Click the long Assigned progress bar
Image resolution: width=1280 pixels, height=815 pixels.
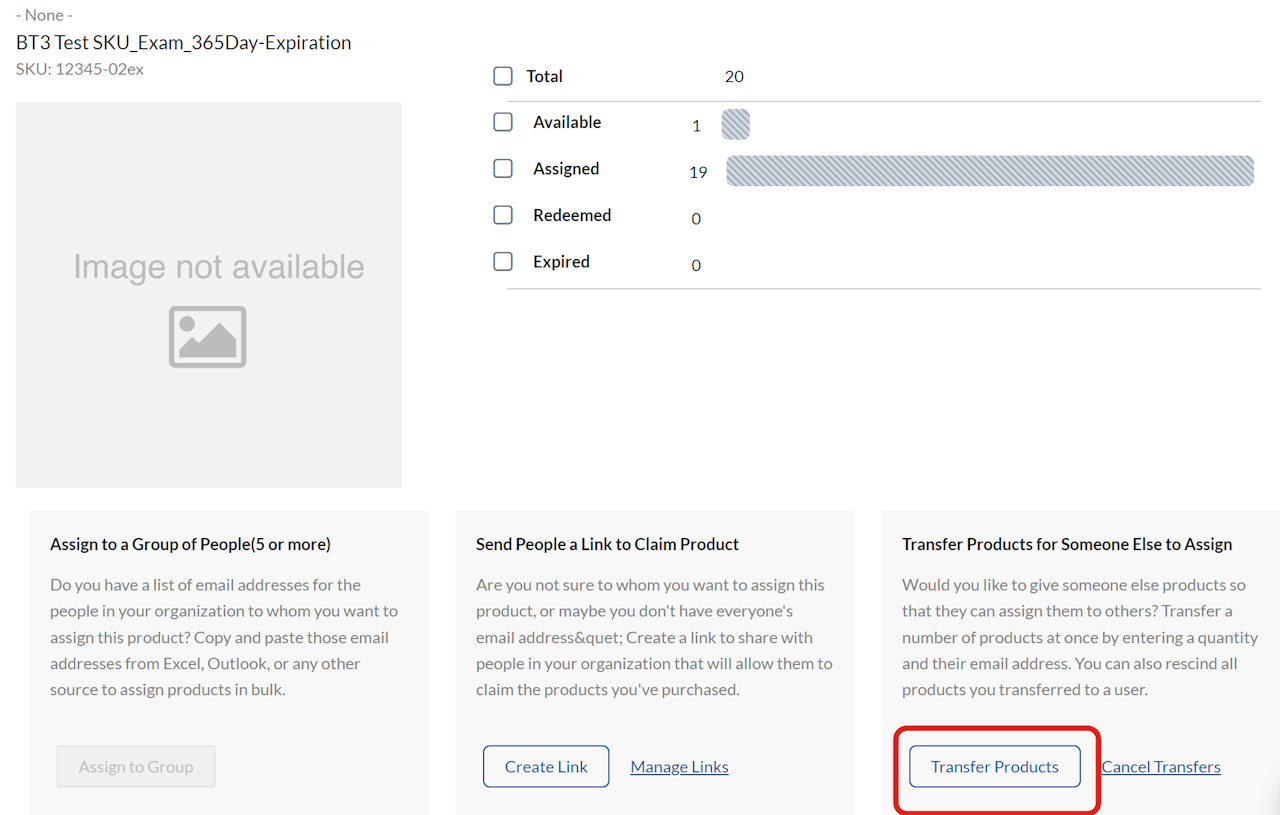point(989,171)
